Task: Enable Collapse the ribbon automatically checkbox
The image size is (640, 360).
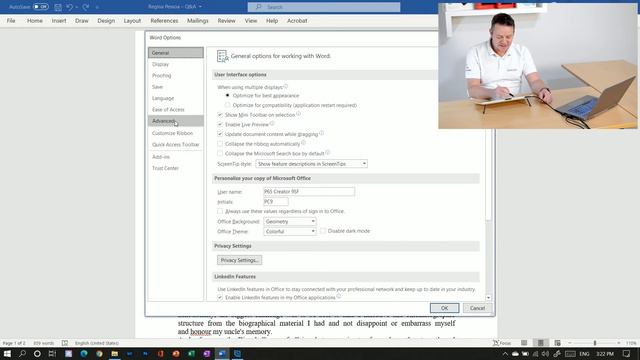Action: coord(220,144)
